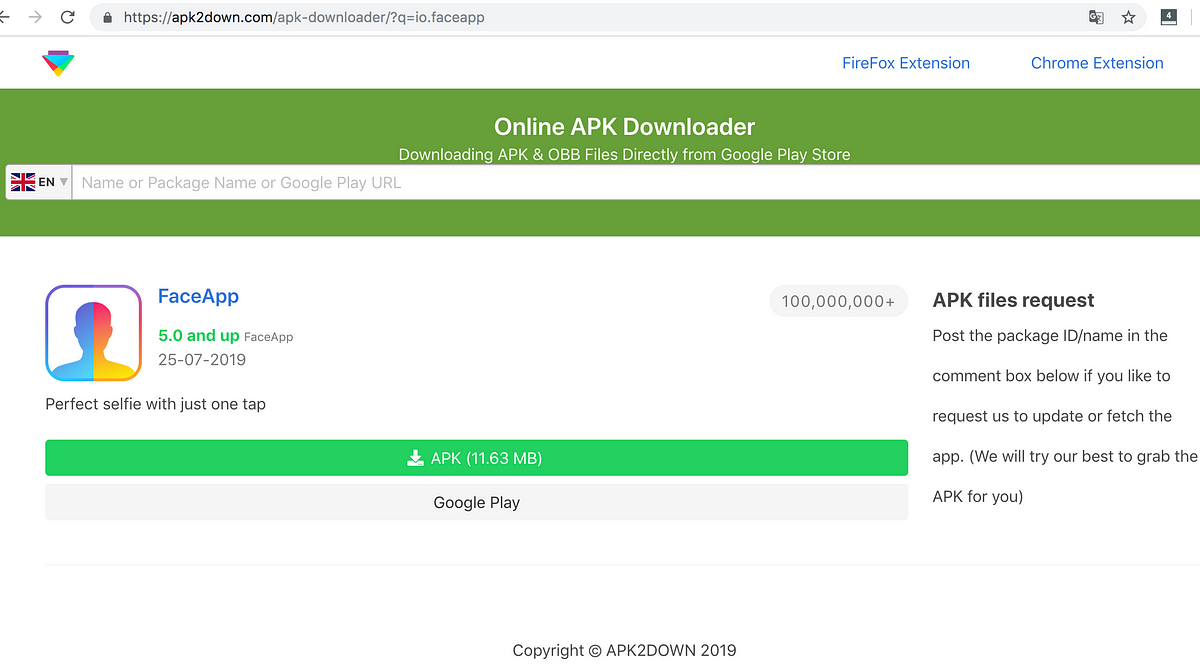Screen dimensions: 1200x667
Task: Open the EN language selector dropdown
Action: pos(39,182)
